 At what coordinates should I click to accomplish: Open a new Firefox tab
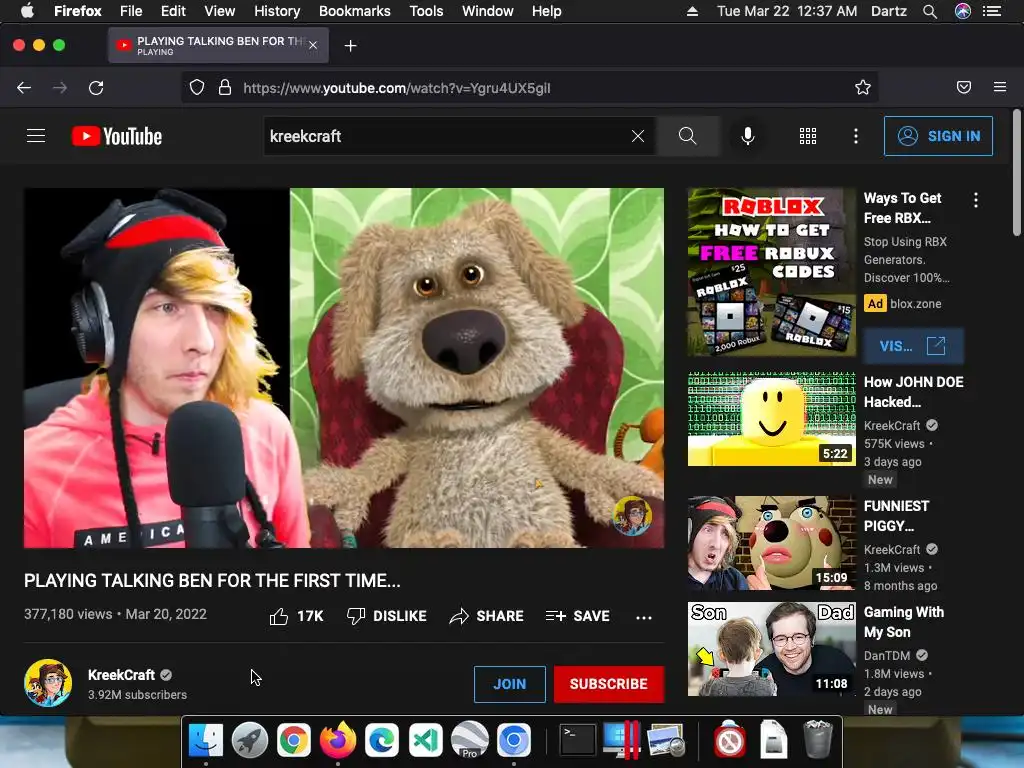(x=351, y=46)
